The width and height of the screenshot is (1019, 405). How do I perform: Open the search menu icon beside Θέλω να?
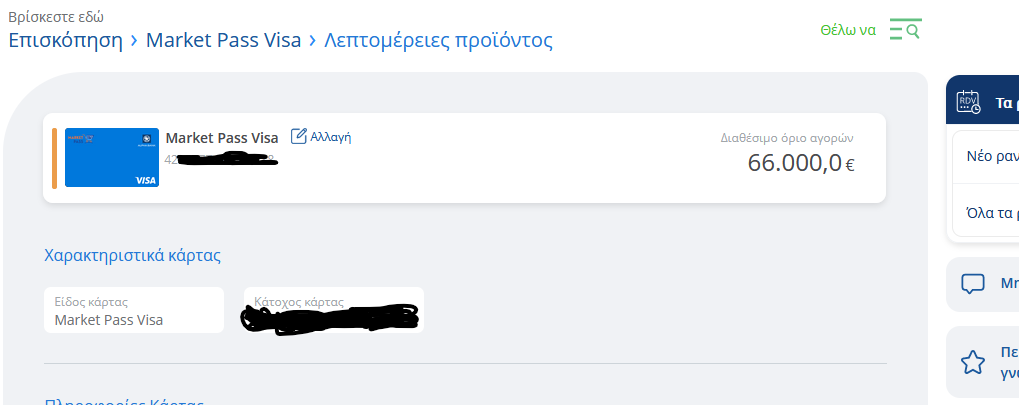pos(905,30)
